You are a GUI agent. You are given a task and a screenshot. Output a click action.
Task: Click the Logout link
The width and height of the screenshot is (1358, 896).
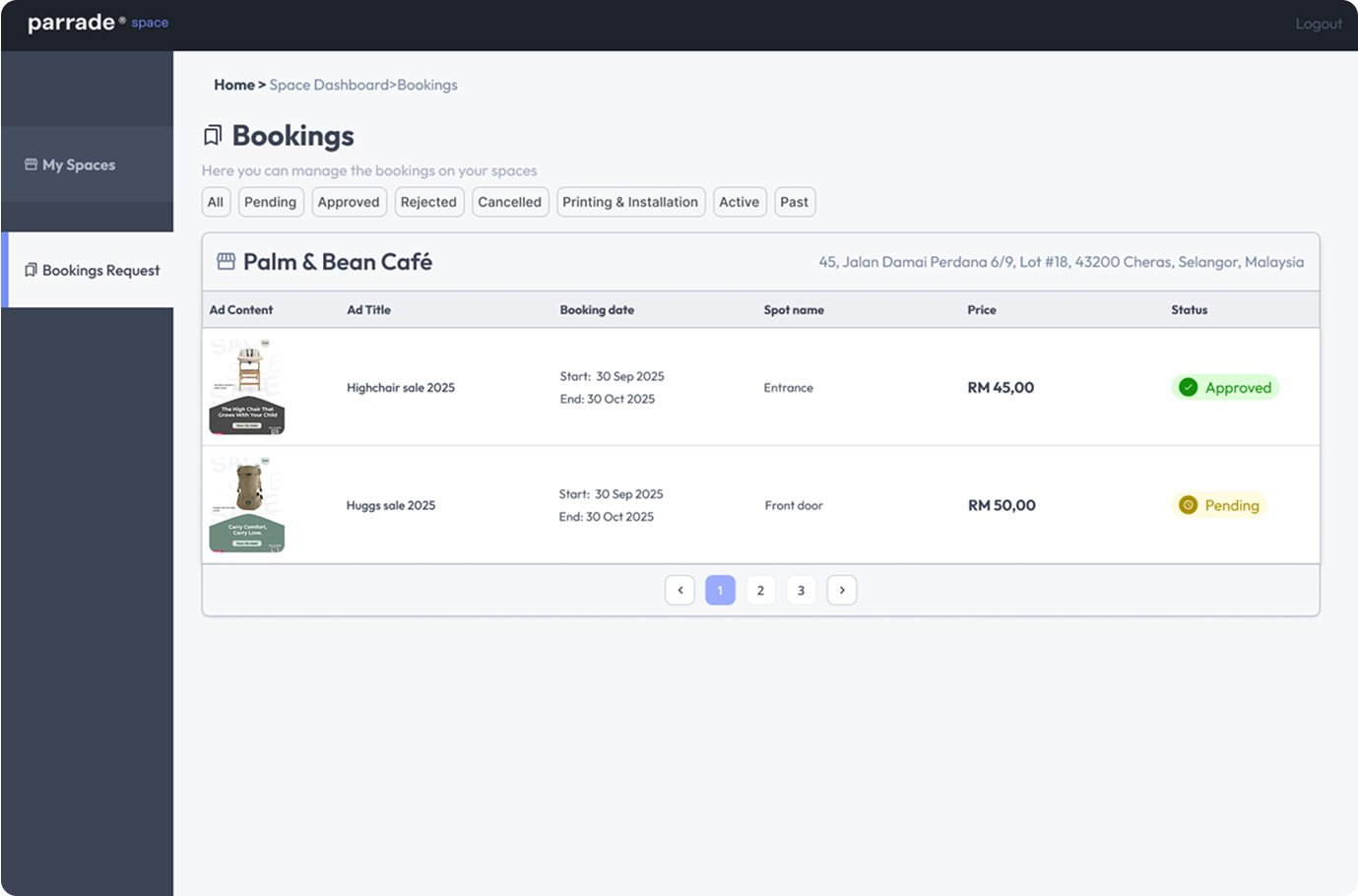pos(1319,23)
